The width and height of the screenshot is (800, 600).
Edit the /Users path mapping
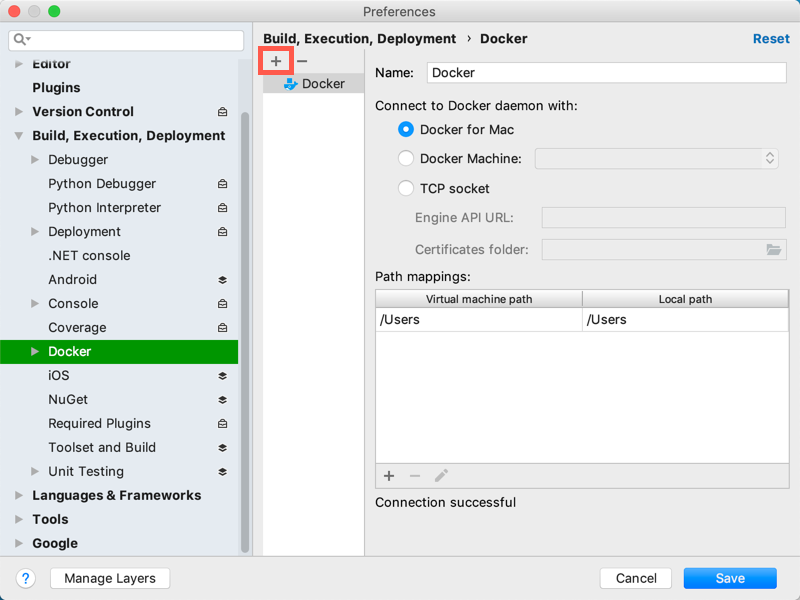(x=440, y=476)
